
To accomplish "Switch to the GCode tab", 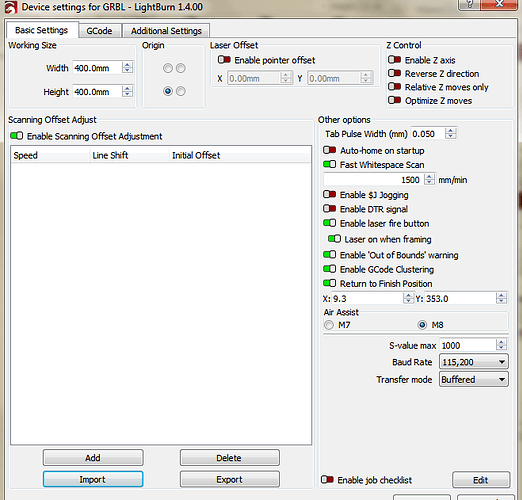I will click(x=99, y=31).
